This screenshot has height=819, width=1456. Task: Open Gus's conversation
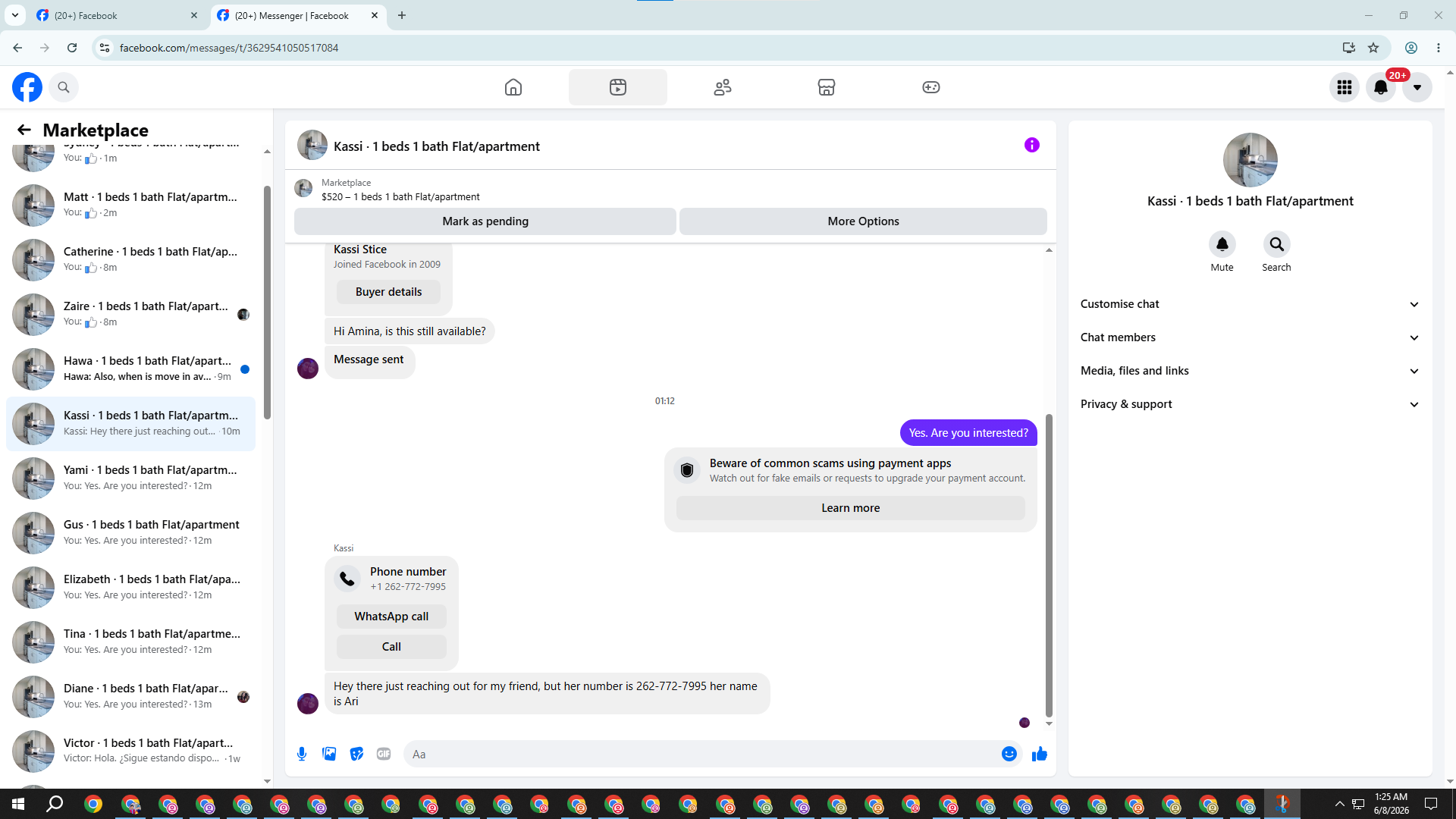click(x=130, y=532)
